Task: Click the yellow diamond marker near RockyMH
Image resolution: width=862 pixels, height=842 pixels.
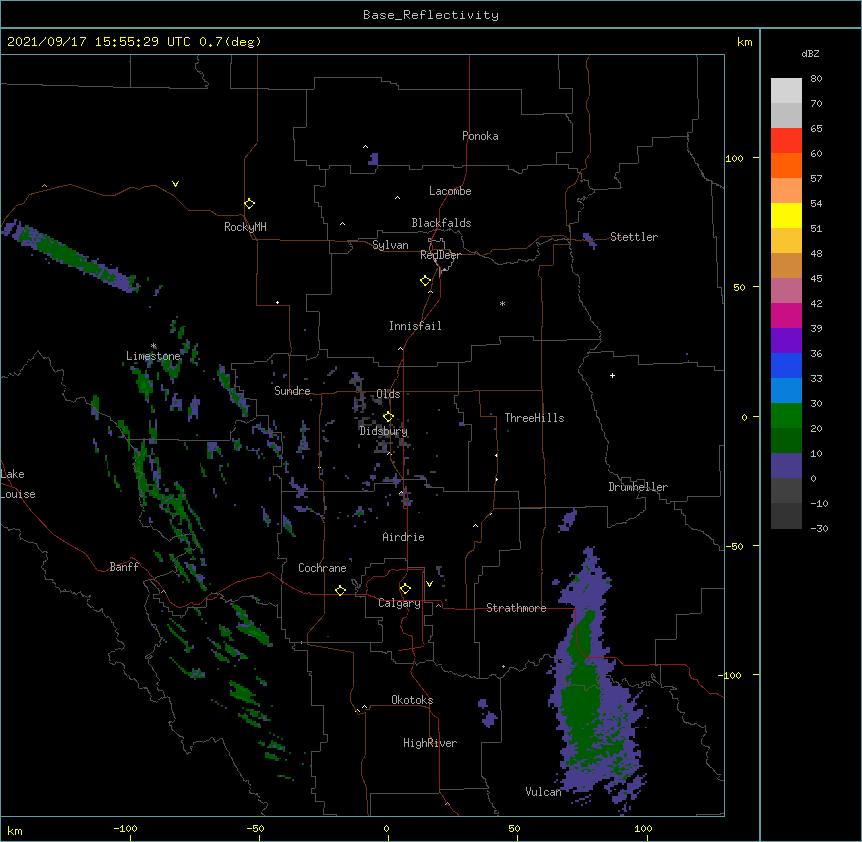Action: [x=249, y=203]
